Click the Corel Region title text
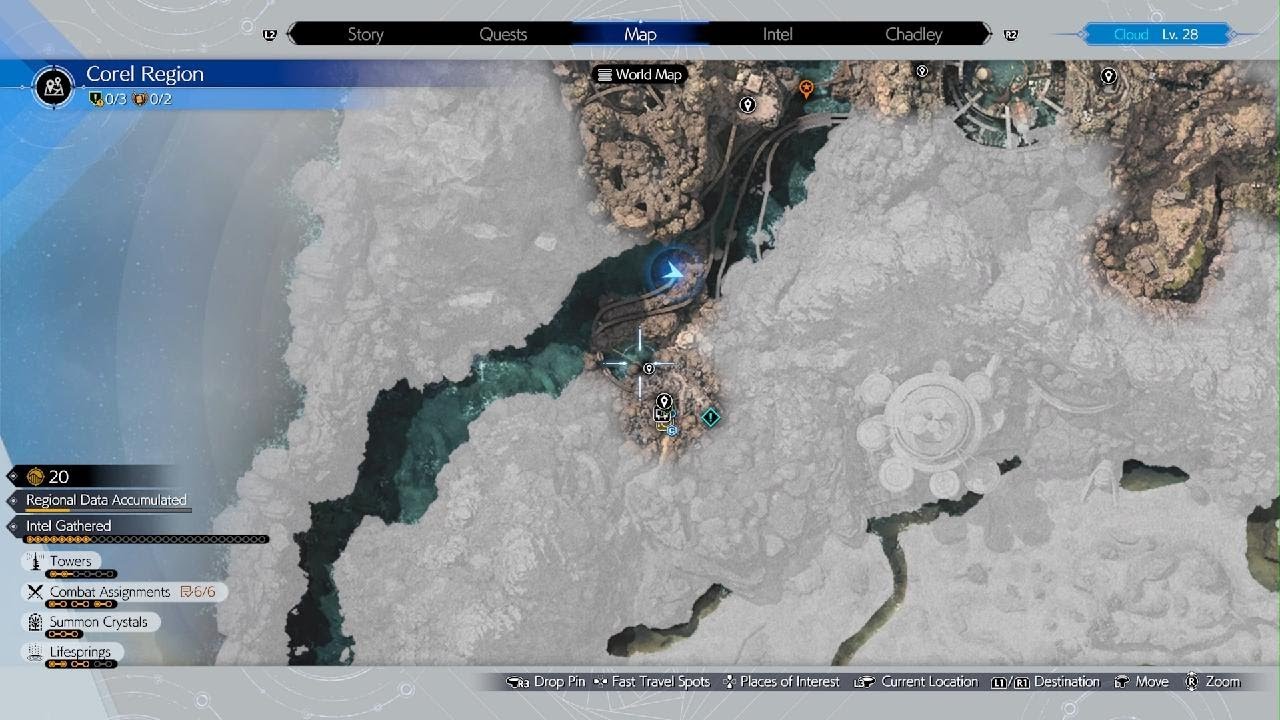Screen dimensions: 1280x720 click(145, 74)
